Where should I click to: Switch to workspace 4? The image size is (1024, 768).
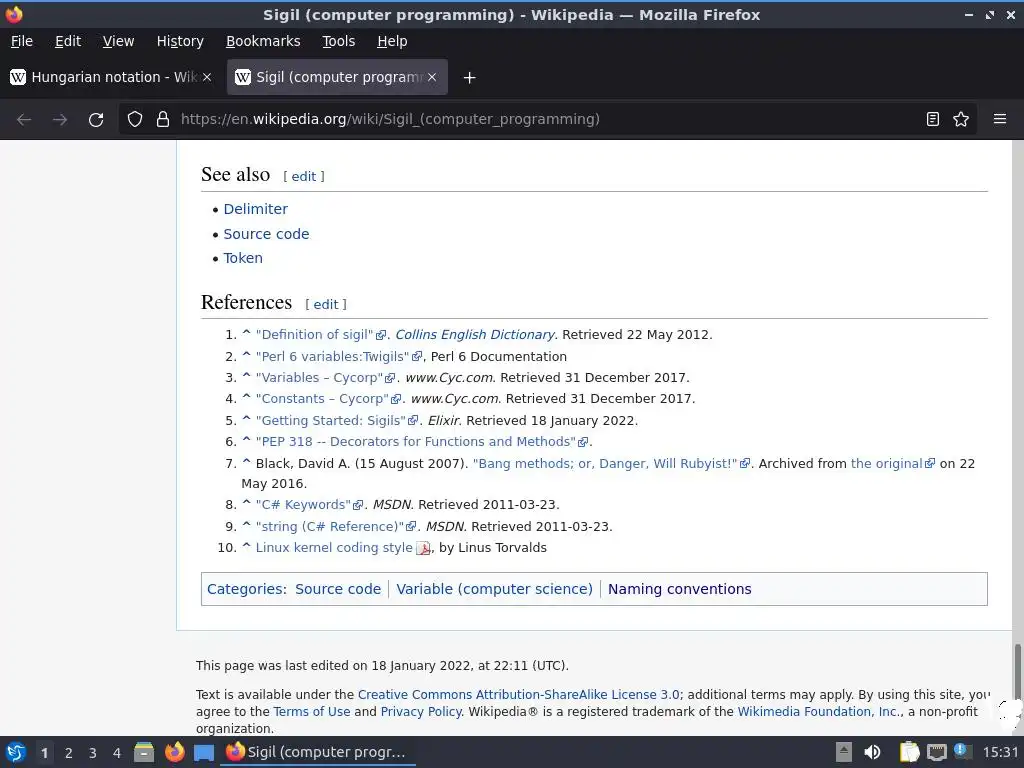click(117, 753)
